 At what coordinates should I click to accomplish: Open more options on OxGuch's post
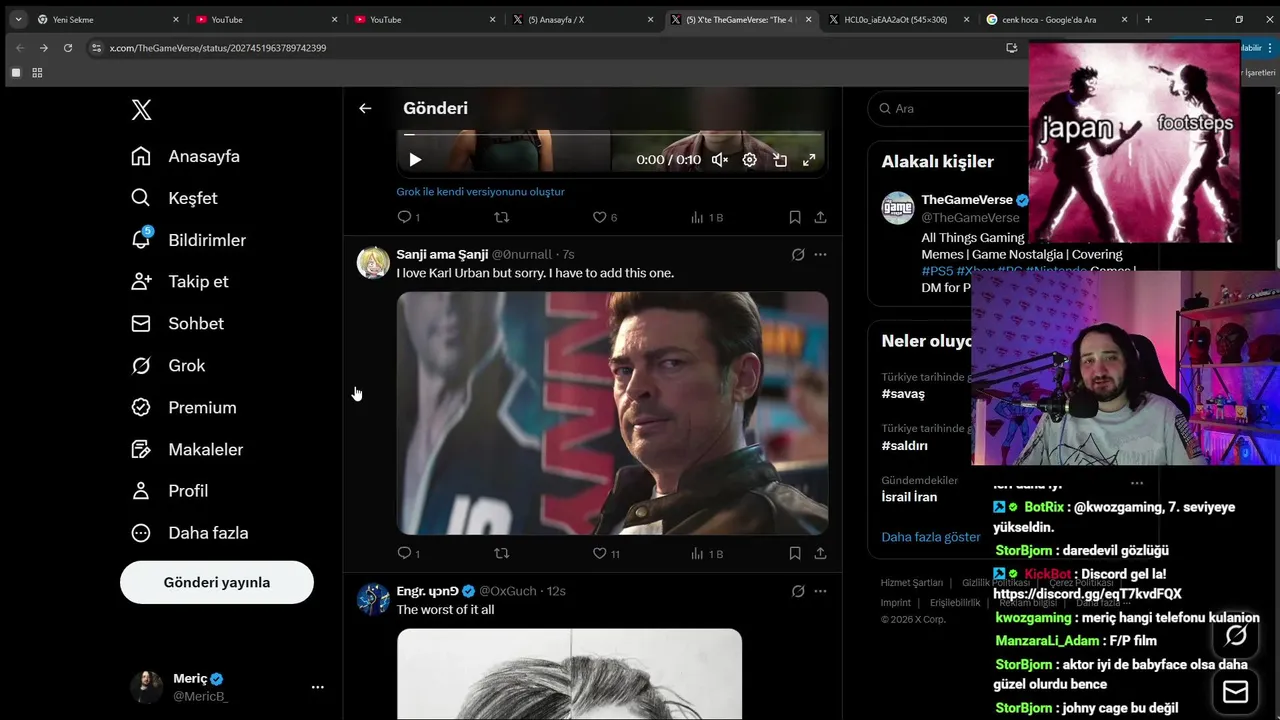tap(820, 591)
